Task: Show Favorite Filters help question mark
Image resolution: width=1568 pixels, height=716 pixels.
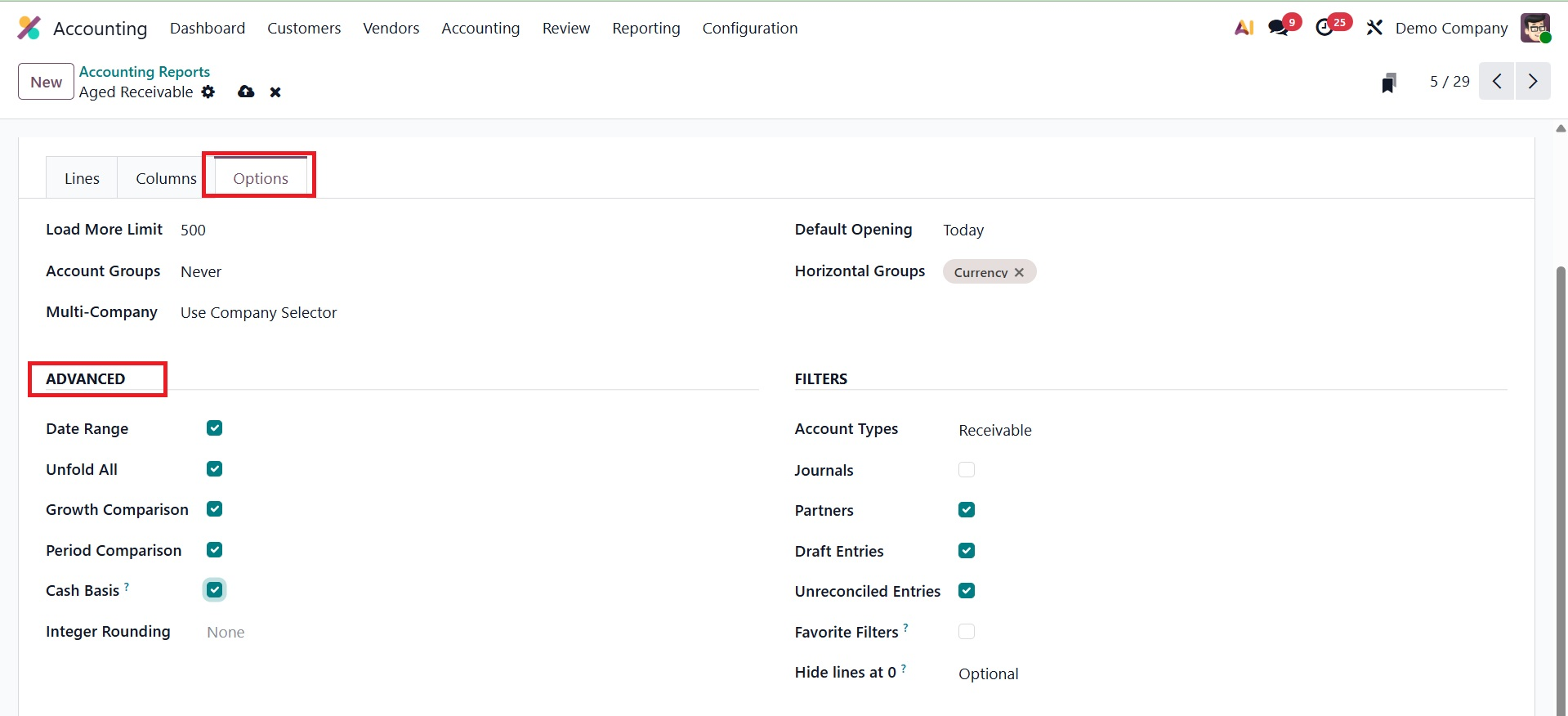Action: point(905,628)
